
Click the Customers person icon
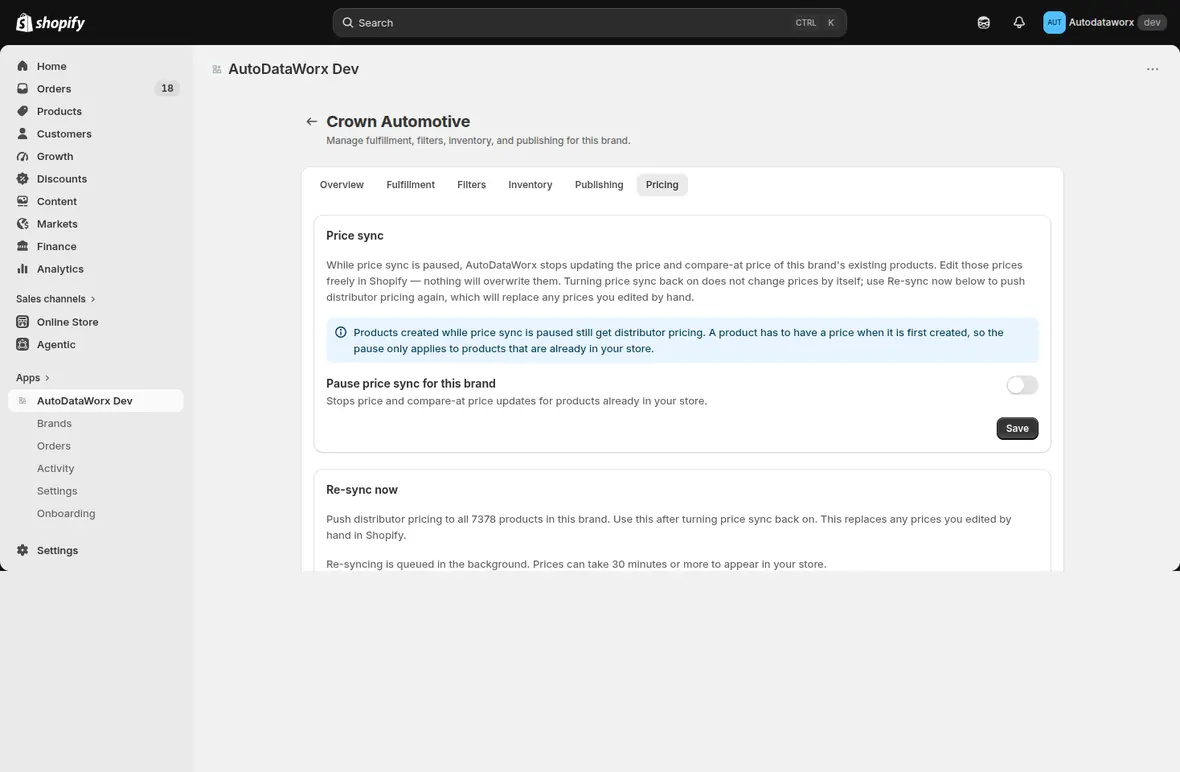click(23, 134)
